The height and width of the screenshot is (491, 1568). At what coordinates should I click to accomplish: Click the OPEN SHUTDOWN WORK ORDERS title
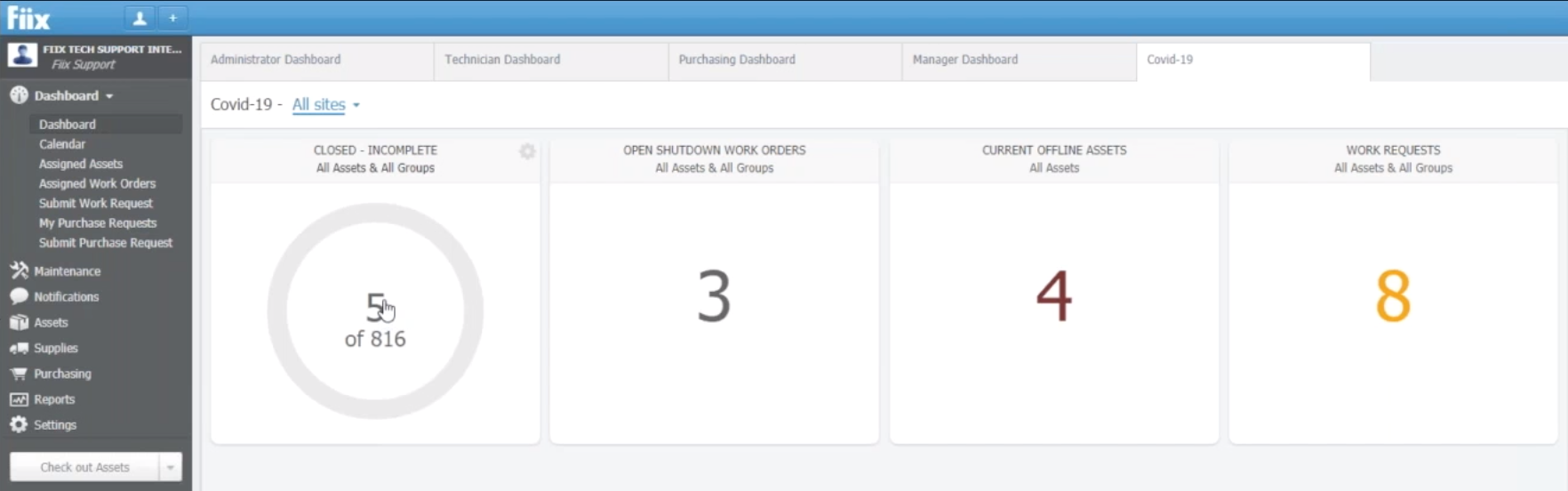pyautogui.click(x=715, y=149)
